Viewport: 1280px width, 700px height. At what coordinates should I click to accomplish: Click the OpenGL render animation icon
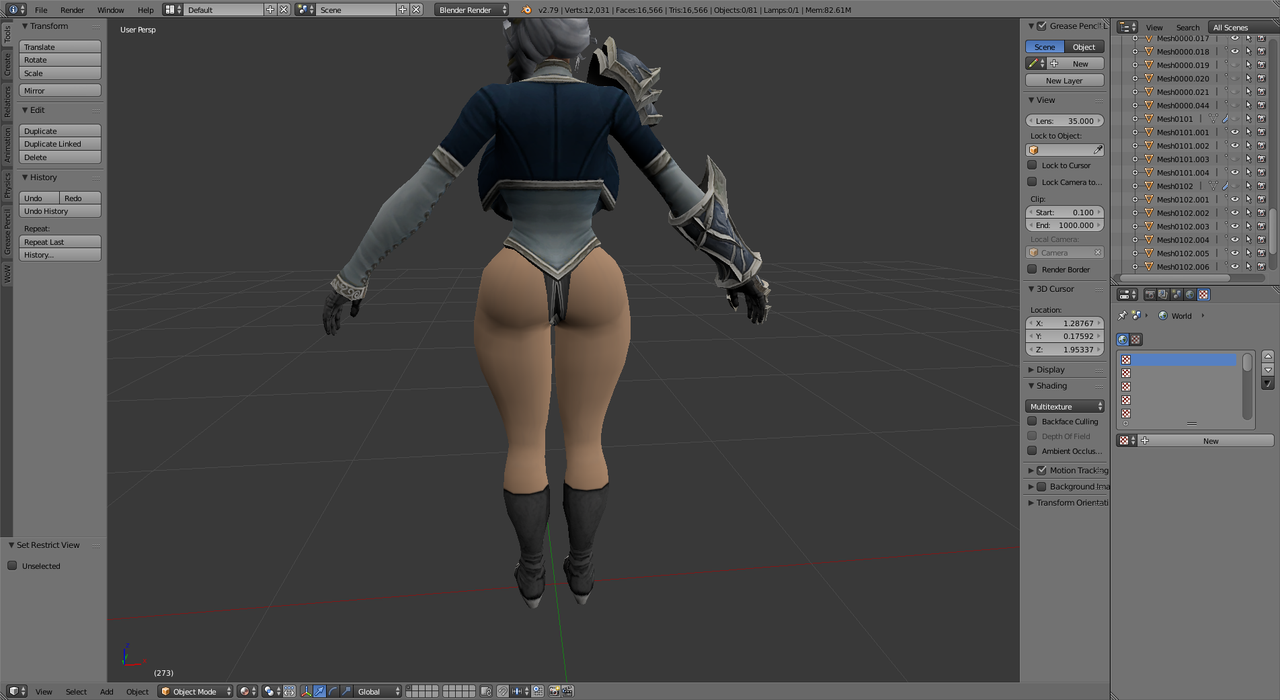pyautogui.click(x=567, y=691)
